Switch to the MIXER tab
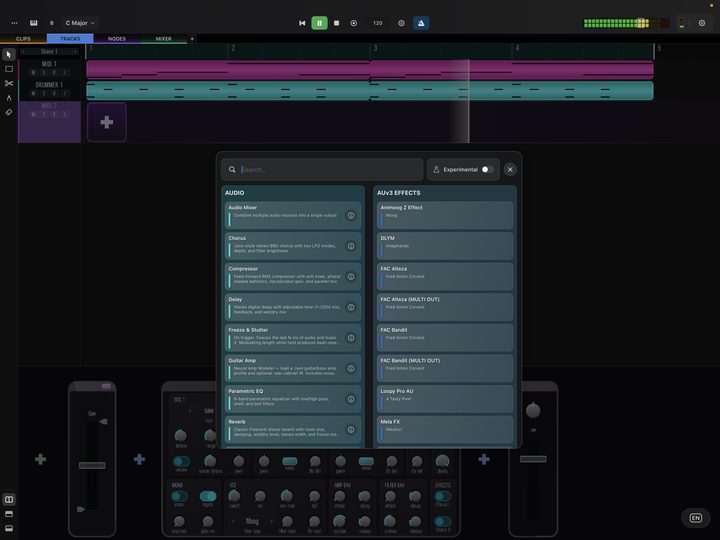This screenshot has width=720, height=540. click(163, 39)
